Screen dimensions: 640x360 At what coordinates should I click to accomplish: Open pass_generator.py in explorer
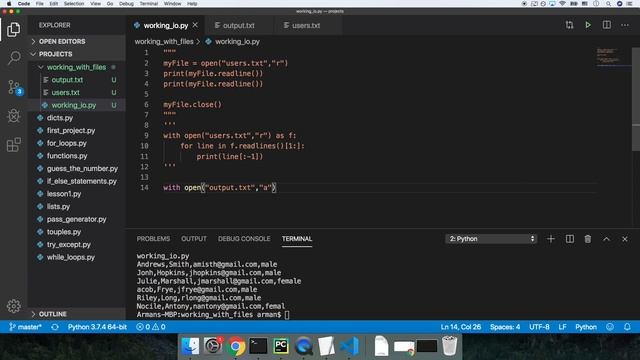(77, 219)
